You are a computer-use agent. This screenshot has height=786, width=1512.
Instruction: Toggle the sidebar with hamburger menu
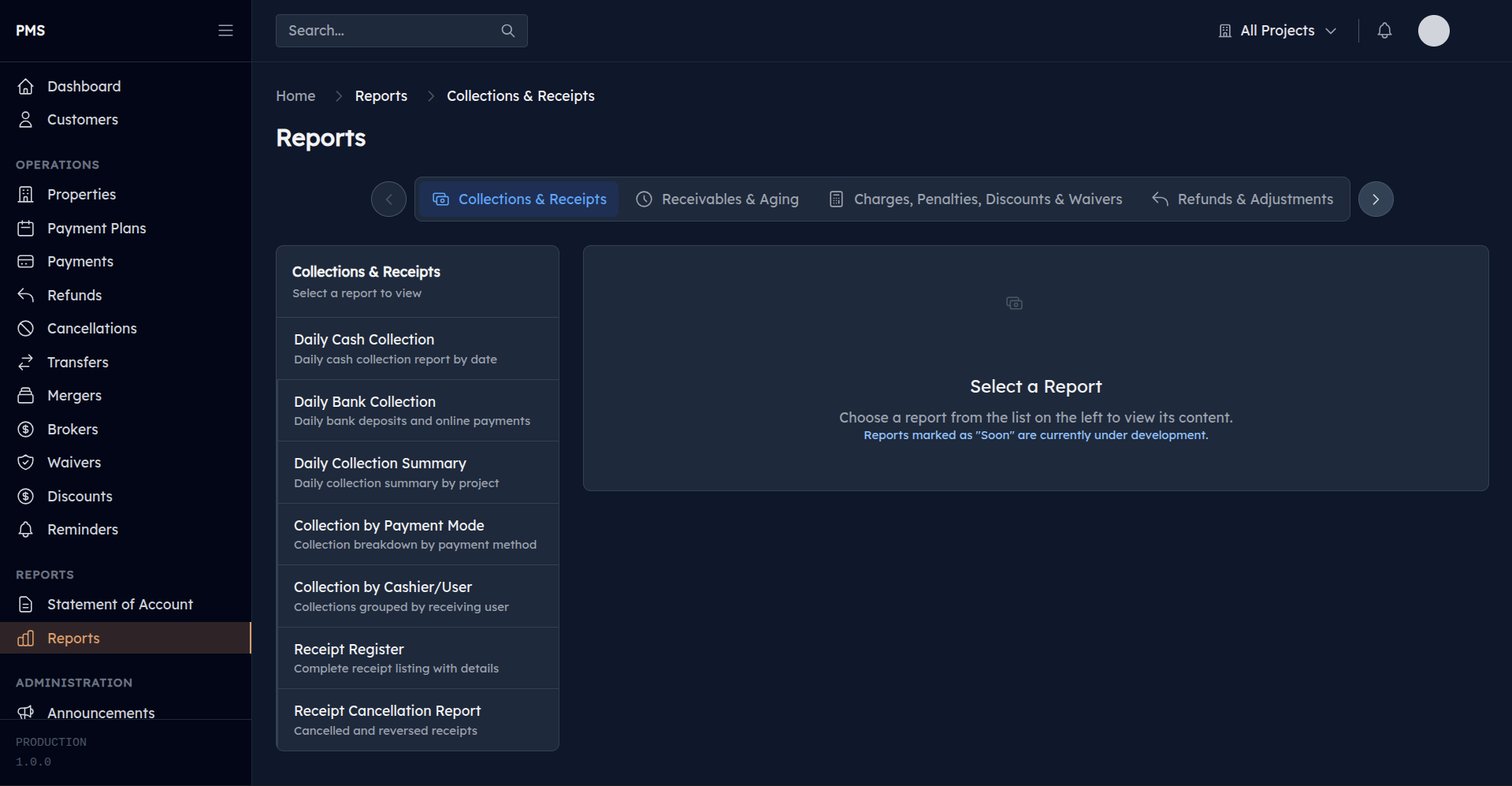point(225,30)
